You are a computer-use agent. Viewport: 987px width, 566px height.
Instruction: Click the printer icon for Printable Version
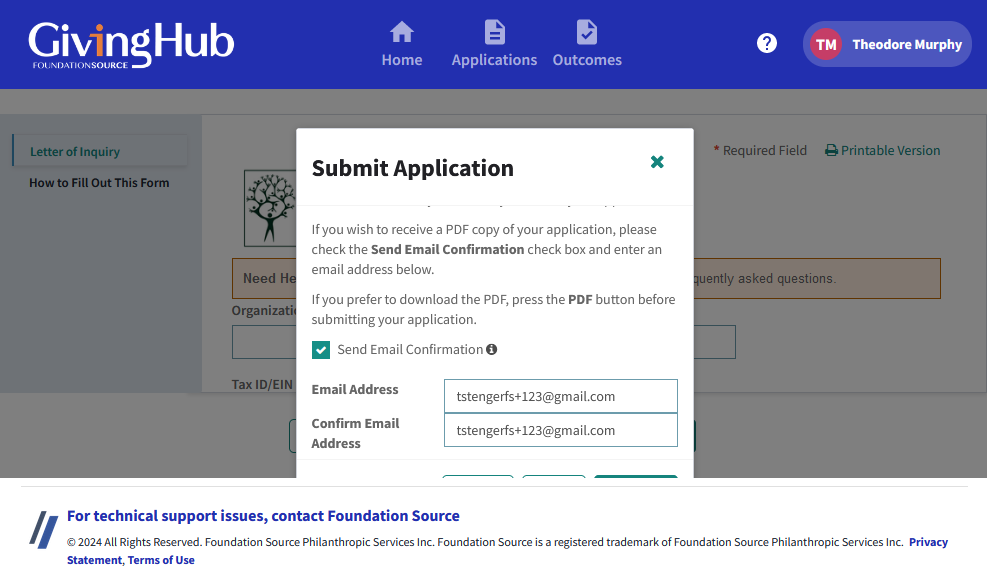[832, 150]
